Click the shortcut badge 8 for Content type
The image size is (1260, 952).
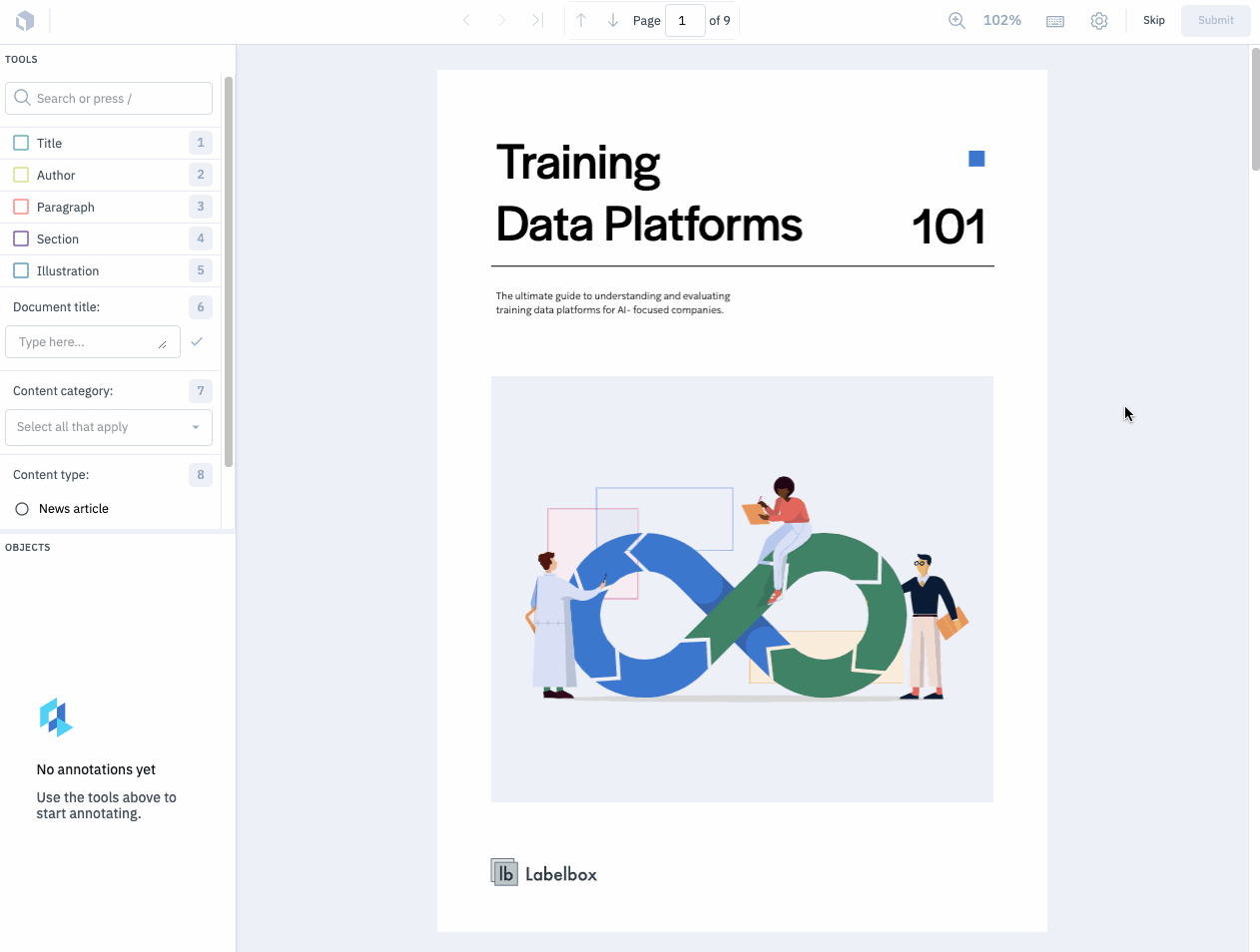[x=201, y=474]
